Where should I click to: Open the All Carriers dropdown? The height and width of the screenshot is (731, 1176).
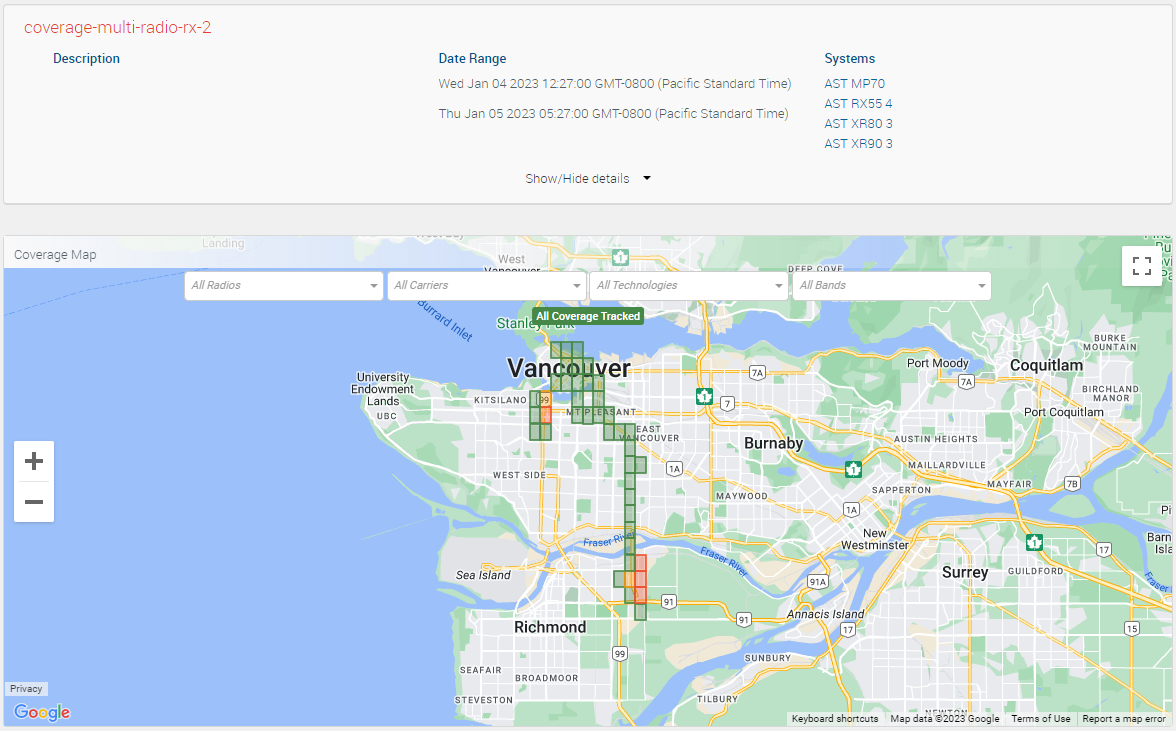click(487, 286)
